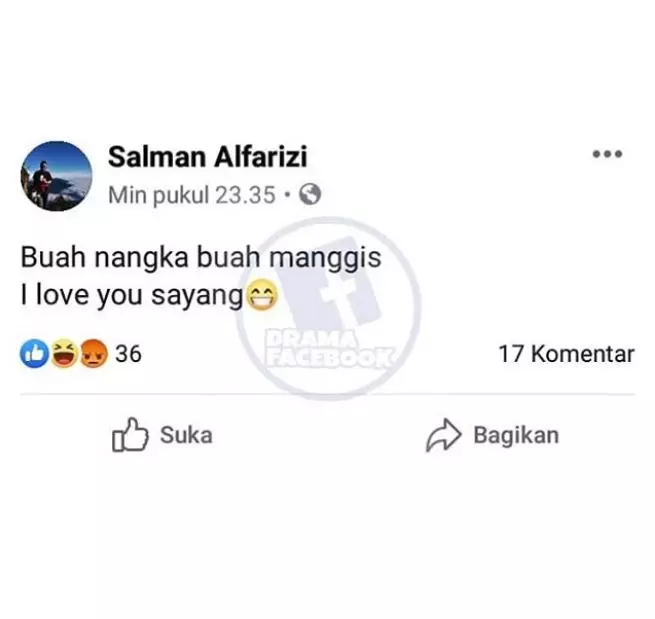Open Salman Alfarizi's profile picture
Viewport: 655px width, 619px height.
click(x=56, y=176)
